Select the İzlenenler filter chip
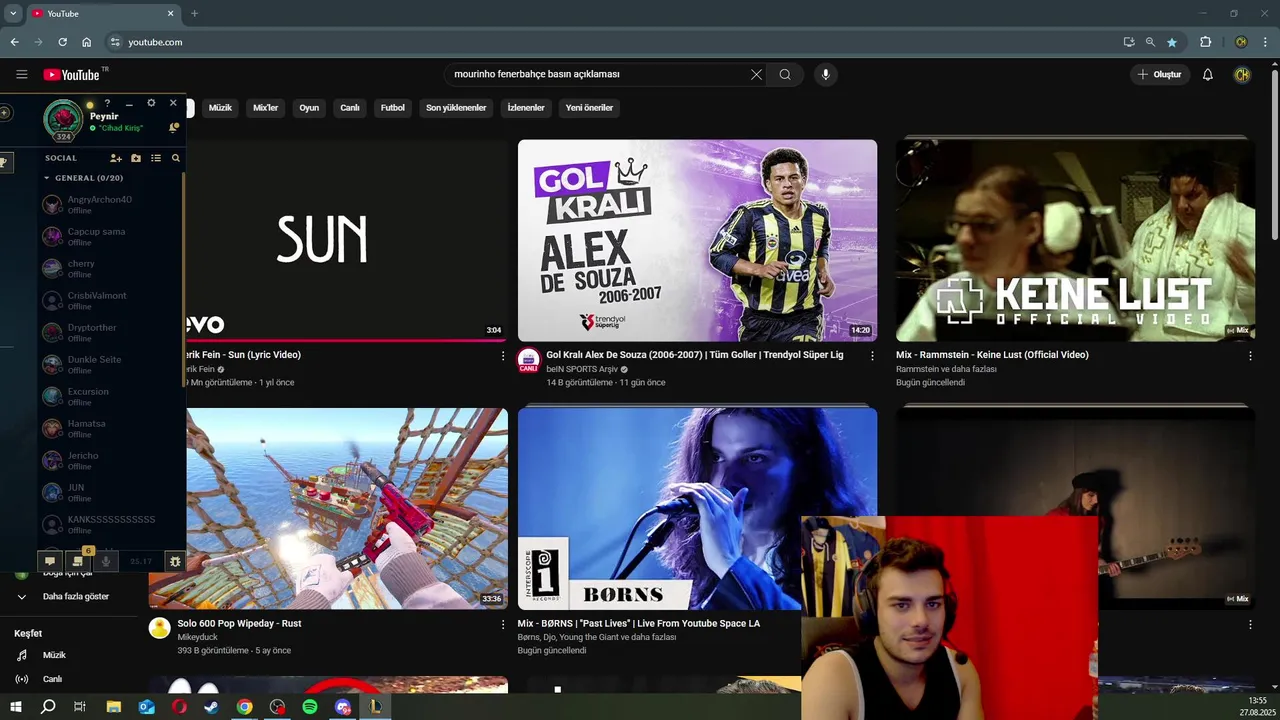The width and height of the screenshot is (1280, 720). tap(526, 108)
